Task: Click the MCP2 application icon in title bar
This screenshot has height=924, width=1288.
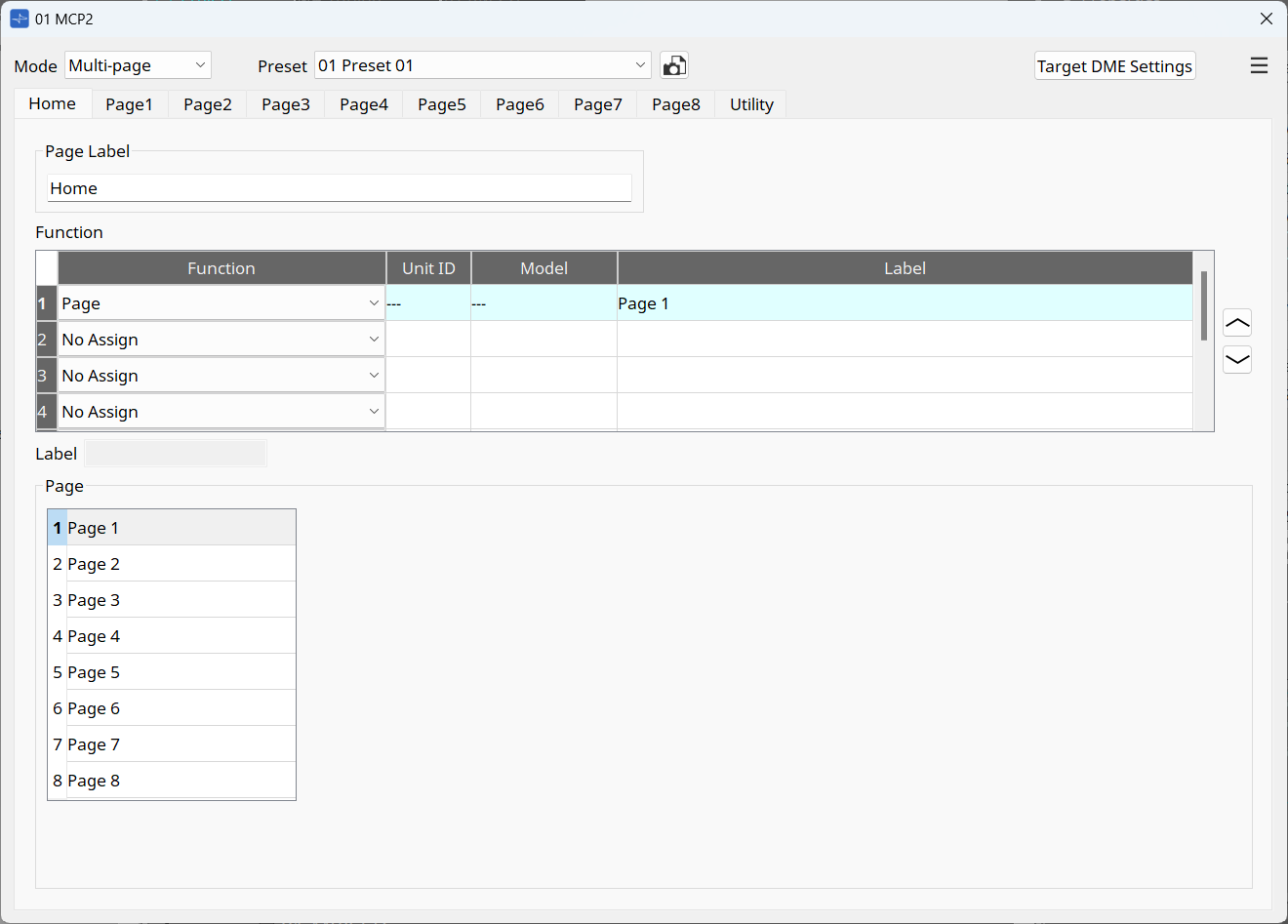Action: (18, 18)
